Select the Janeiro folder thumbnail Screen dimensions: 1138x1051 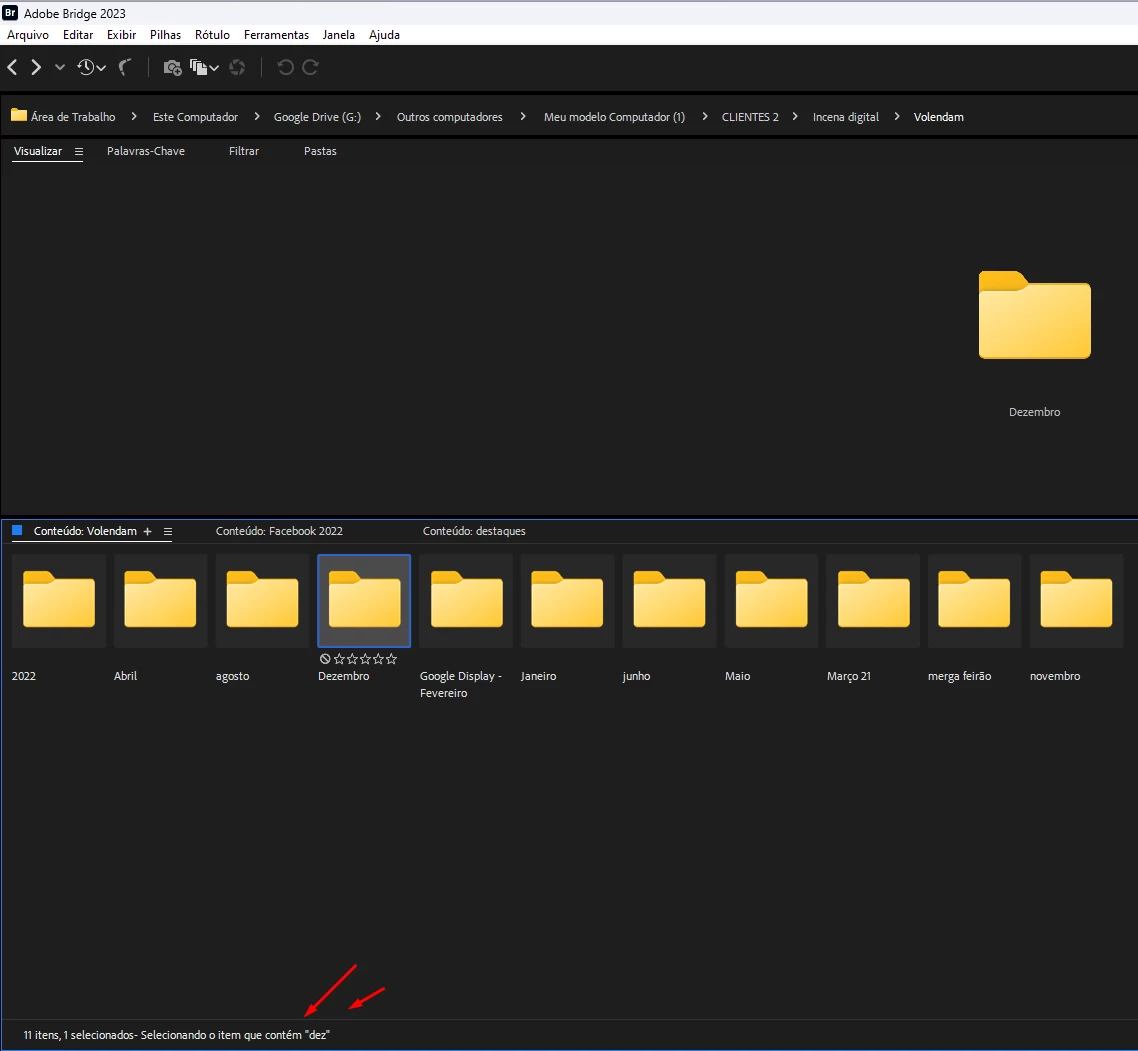coord(568,600)
